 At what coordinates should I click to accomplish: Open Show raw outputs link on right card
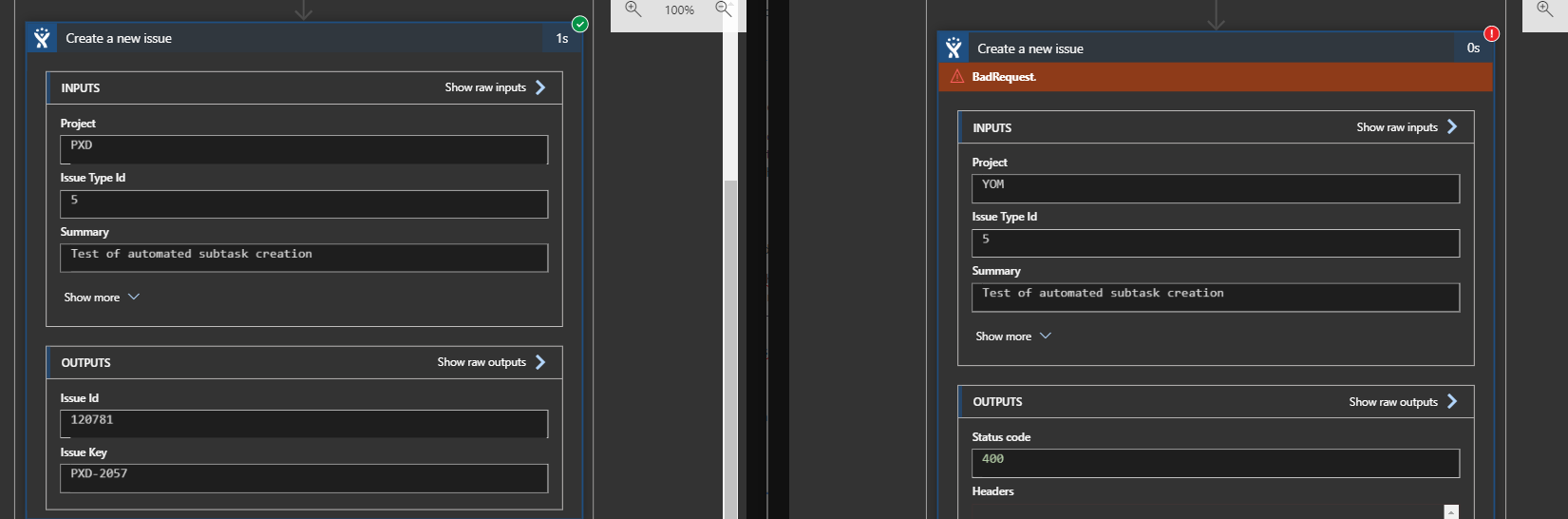click(1393, 402)
